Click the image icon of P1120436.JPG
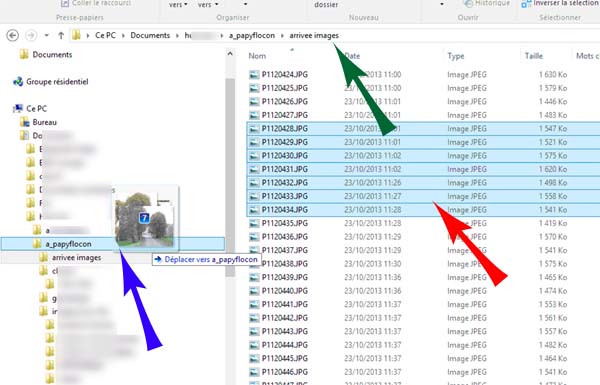 coord(254,237)
